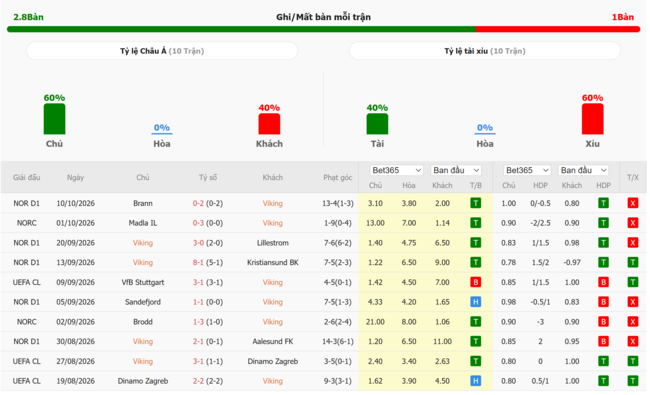This screenshot has width=650, height=395.
Task: Open the first Bet365 bookmaker dropdown
Action: tap(396, 170)
